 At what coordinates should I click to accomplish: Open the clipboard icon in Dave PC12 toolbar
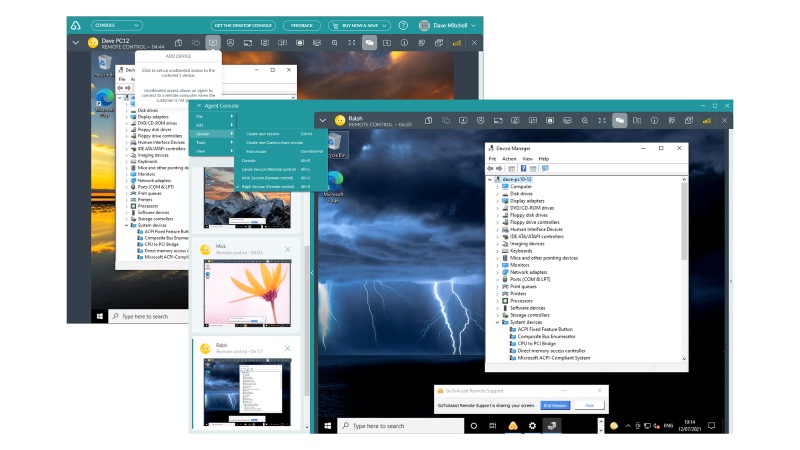pos(178,43)
